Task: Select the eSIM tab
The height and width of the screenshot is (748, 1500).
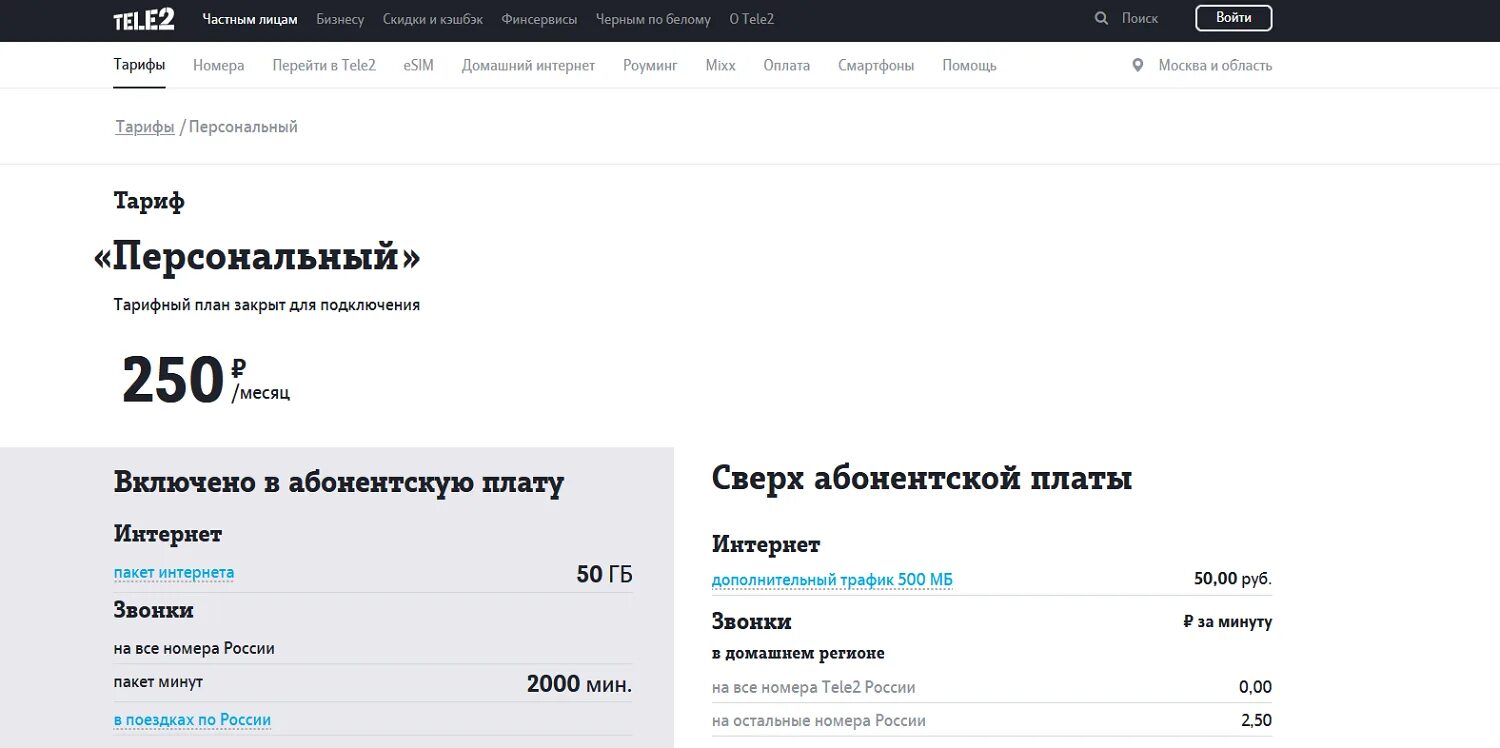Action: [419, 65]
